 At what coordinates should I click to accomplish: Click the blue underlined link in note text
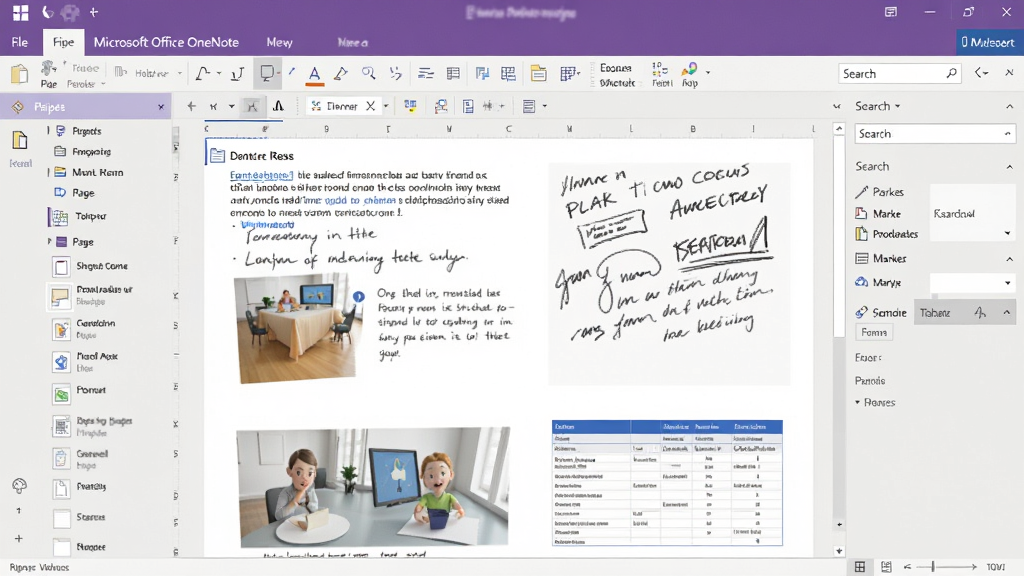261,175
